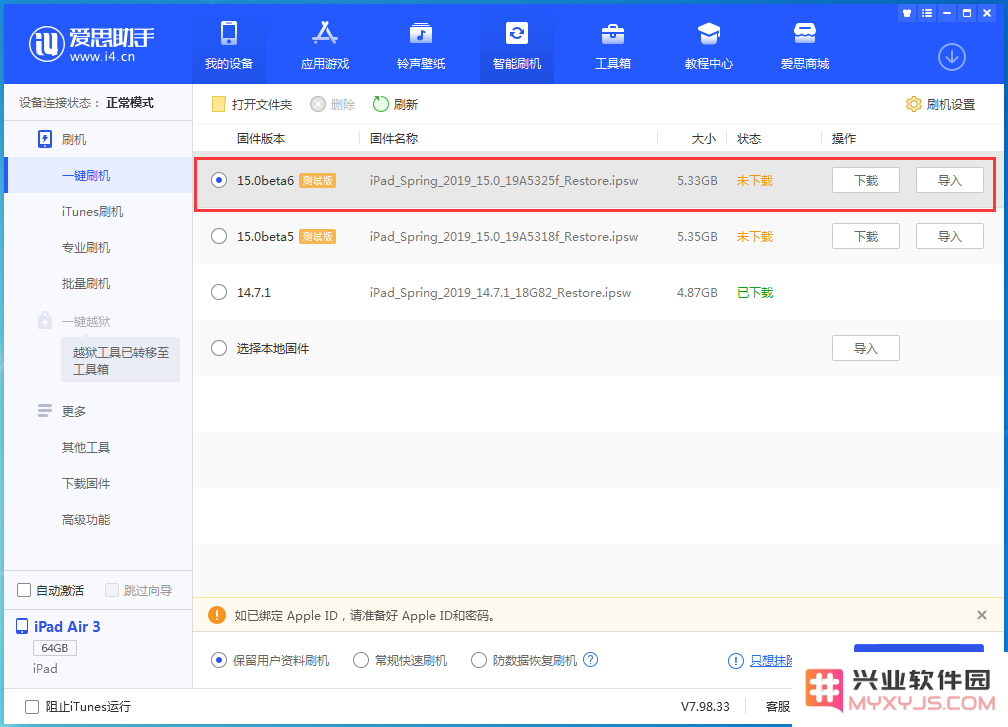Click the 一键越狱 lock icon
The height and width of the screenshot is (727, 1008).
[44, 320]
